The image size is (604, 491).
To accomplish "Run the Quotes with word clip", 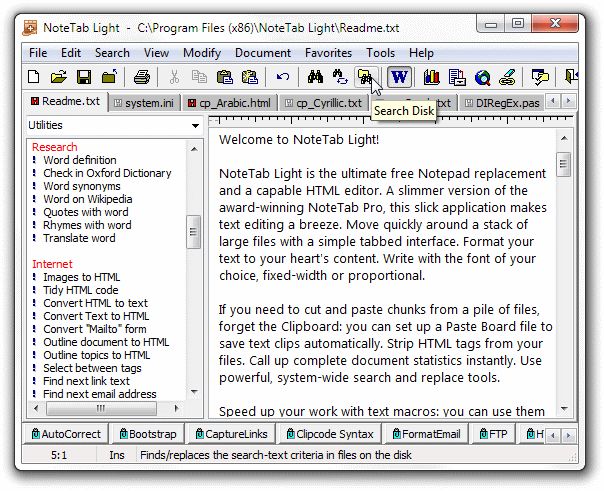I will 86,212.
